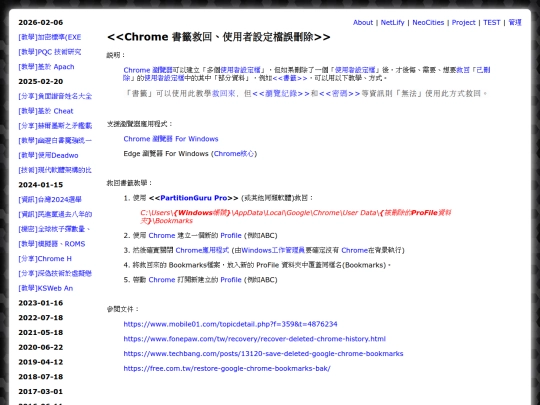Click the Profile link in step 5
The height and width of the screenshot is (405, 540).
pos(231,280)
